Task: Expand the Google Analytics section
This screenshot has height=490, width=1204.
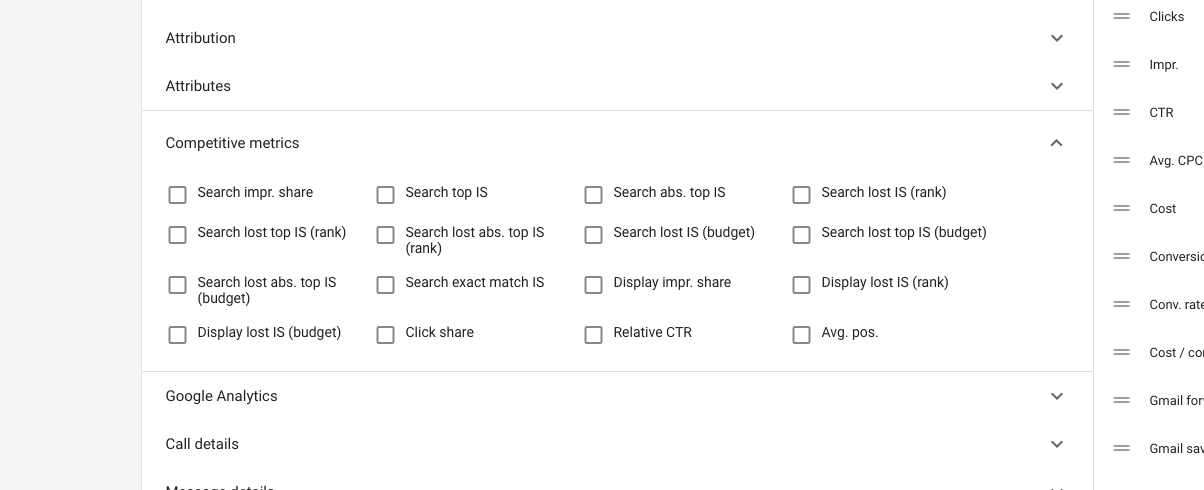Action: click(x=1057, y=396)
